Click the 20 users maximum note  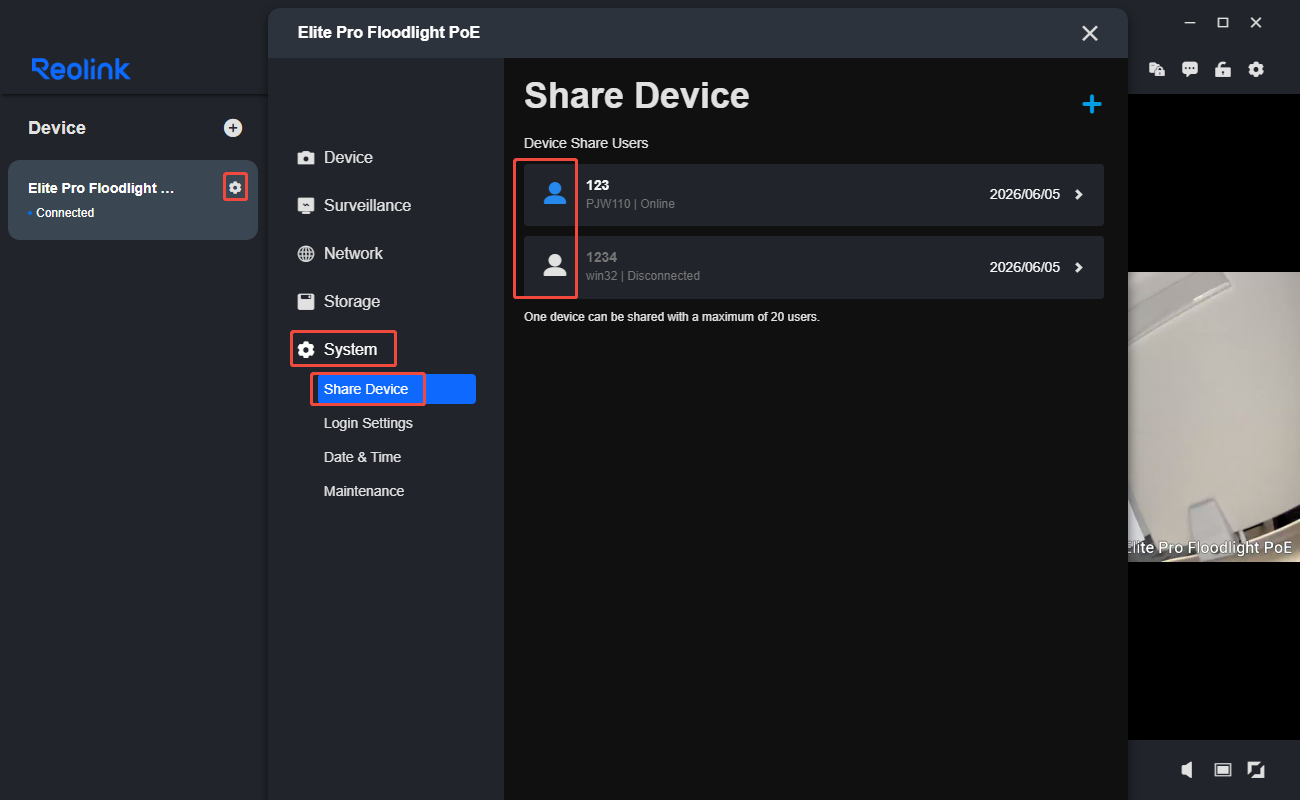672,317
